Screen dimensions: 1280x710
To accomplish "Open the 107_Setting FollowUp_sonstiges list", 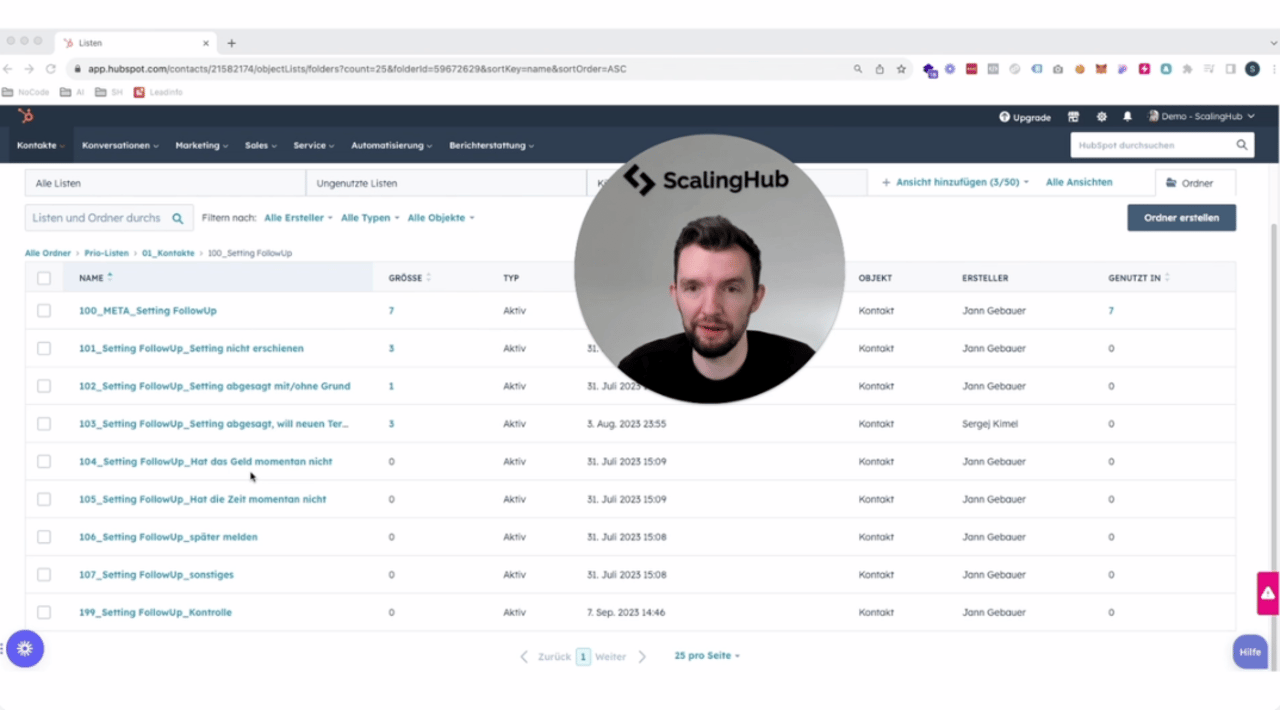I will (156, 575).
